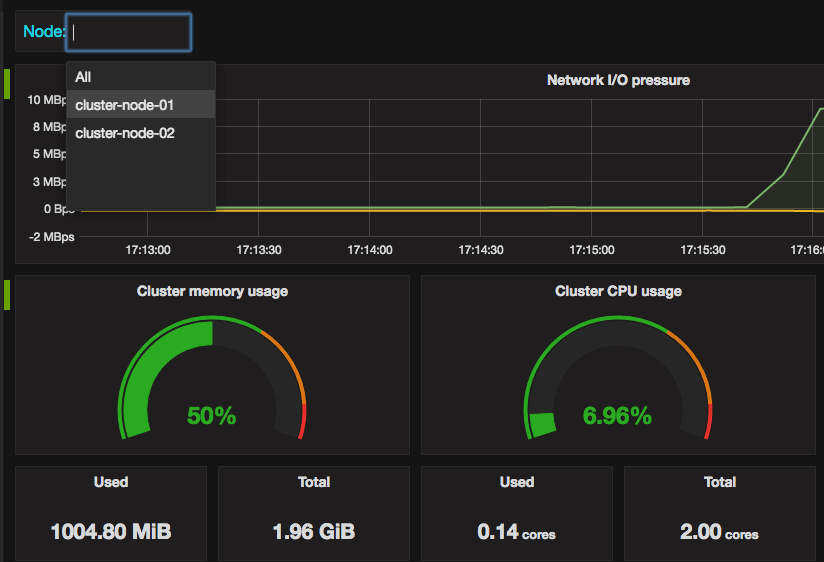This screenshot has height=562, width=824.
Task: Click the rising green line in Network graph
Action: click(x=784, y=173)
